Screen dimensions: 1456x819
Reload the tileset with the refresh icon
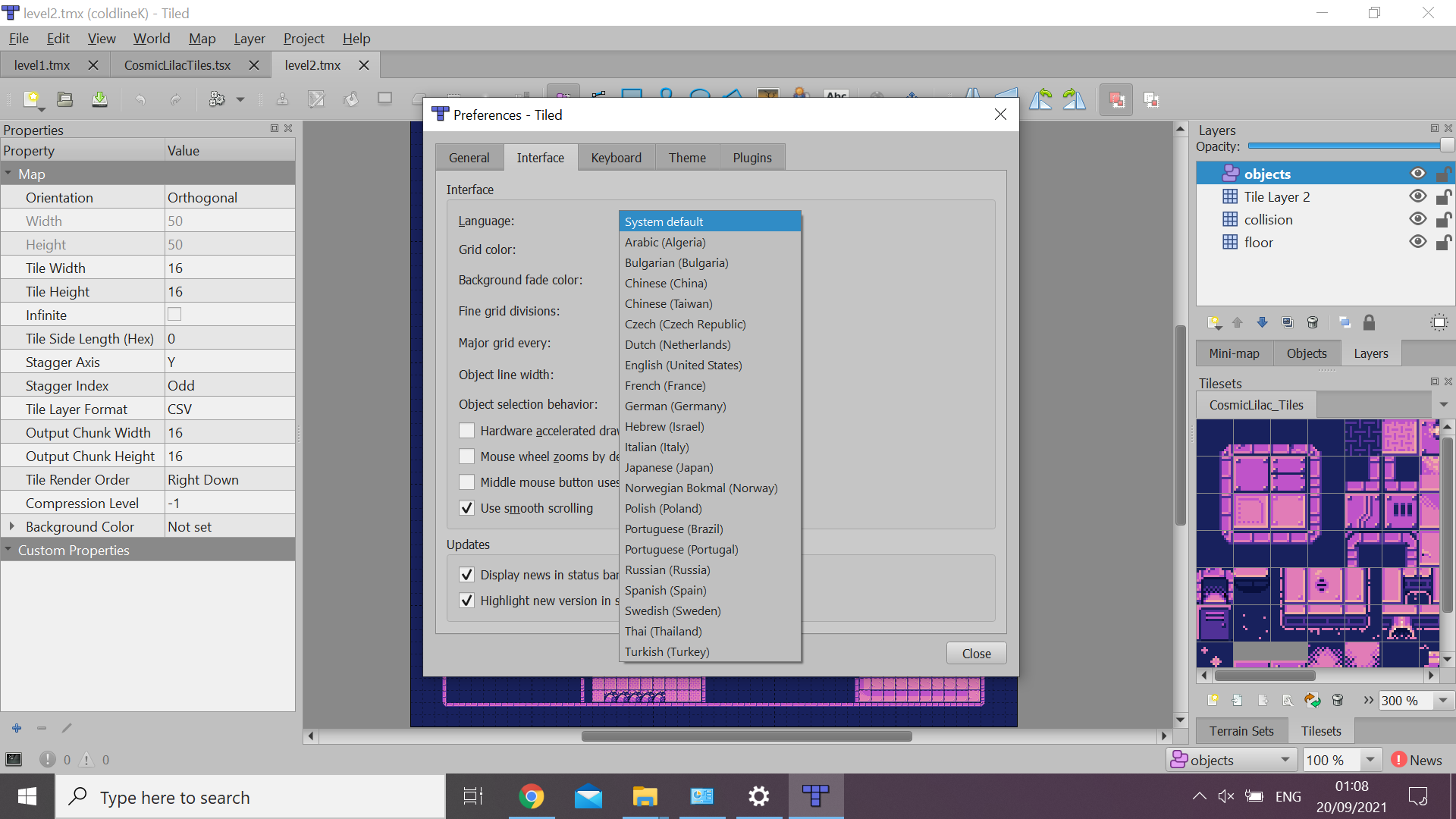pos(1312,700)
